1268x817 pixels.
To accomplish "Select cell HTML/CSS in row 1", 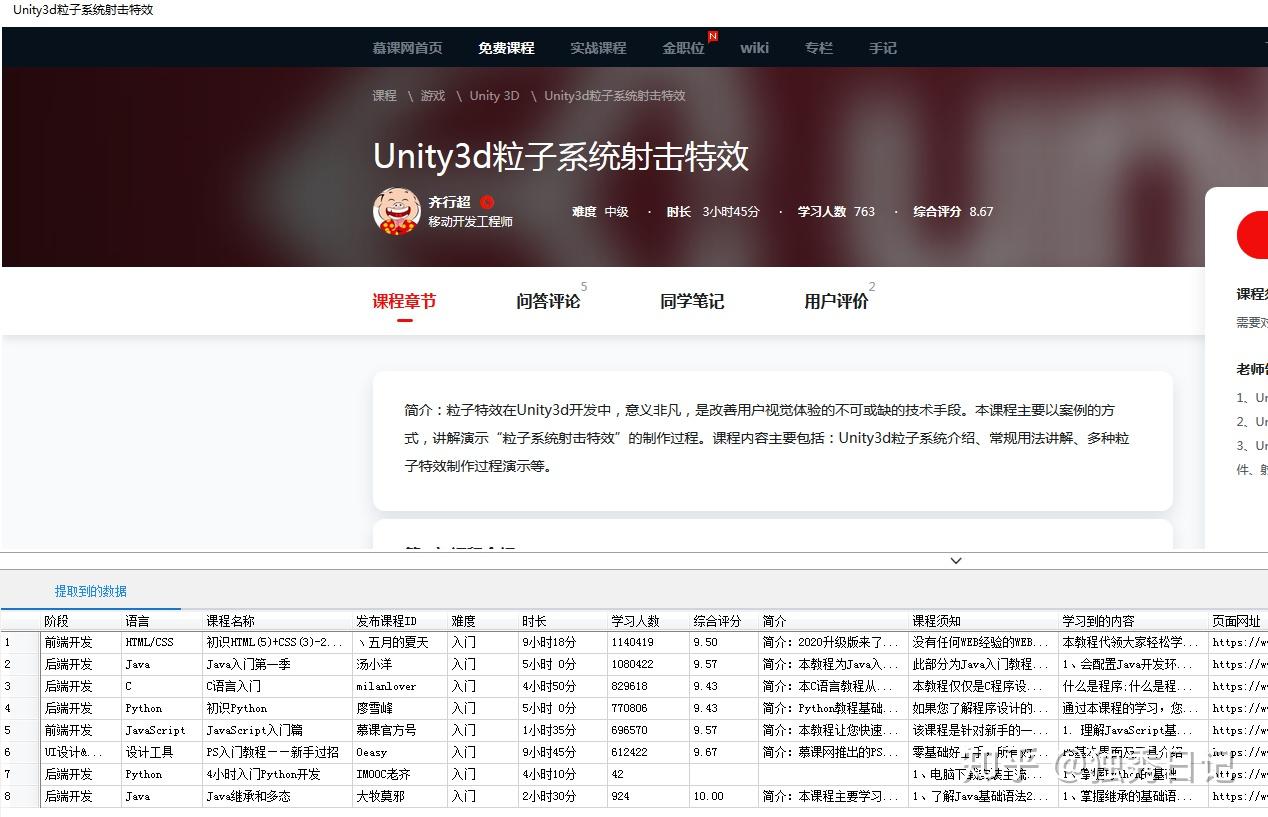I will 161,642.
